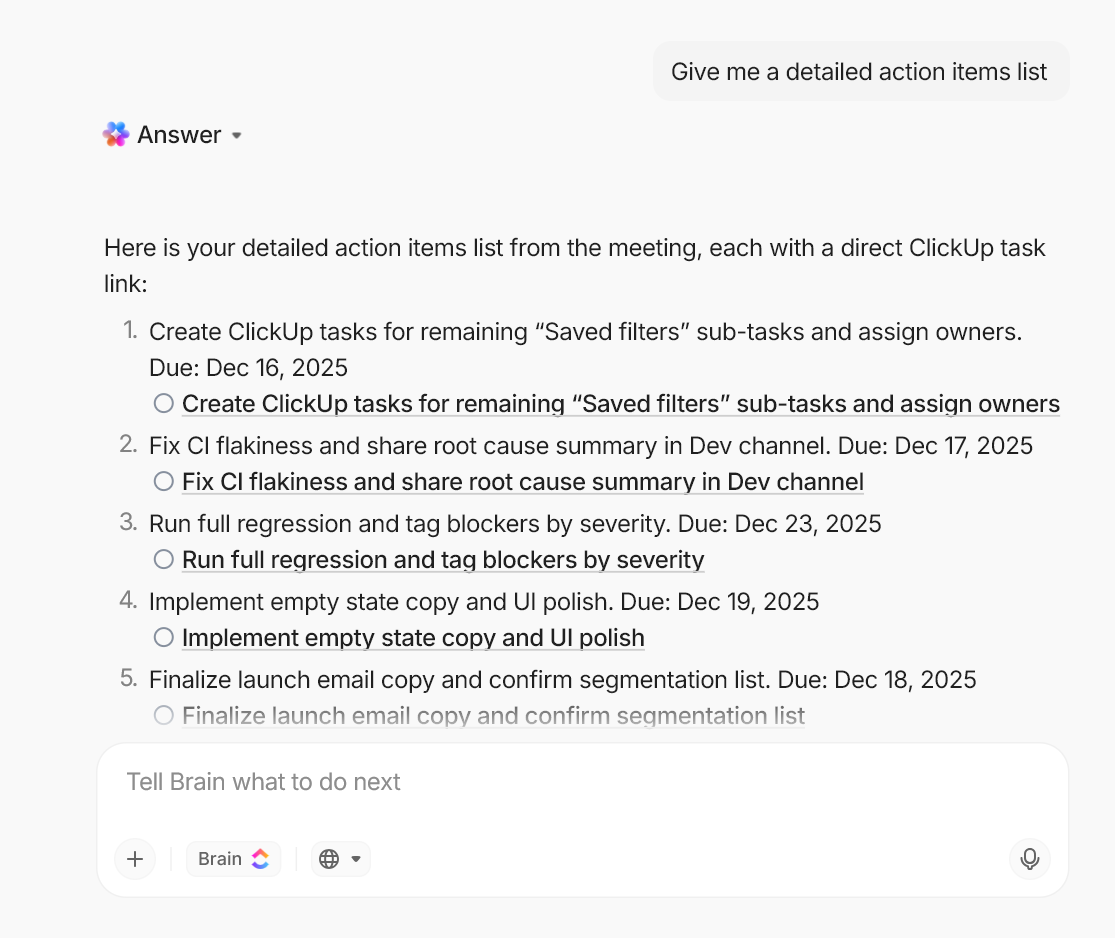This screenshot has height=938, width=1115.
Task: Click the ClickUp logo inside the Brain pill
Action: pyautogui.click(x=259, y=858)
